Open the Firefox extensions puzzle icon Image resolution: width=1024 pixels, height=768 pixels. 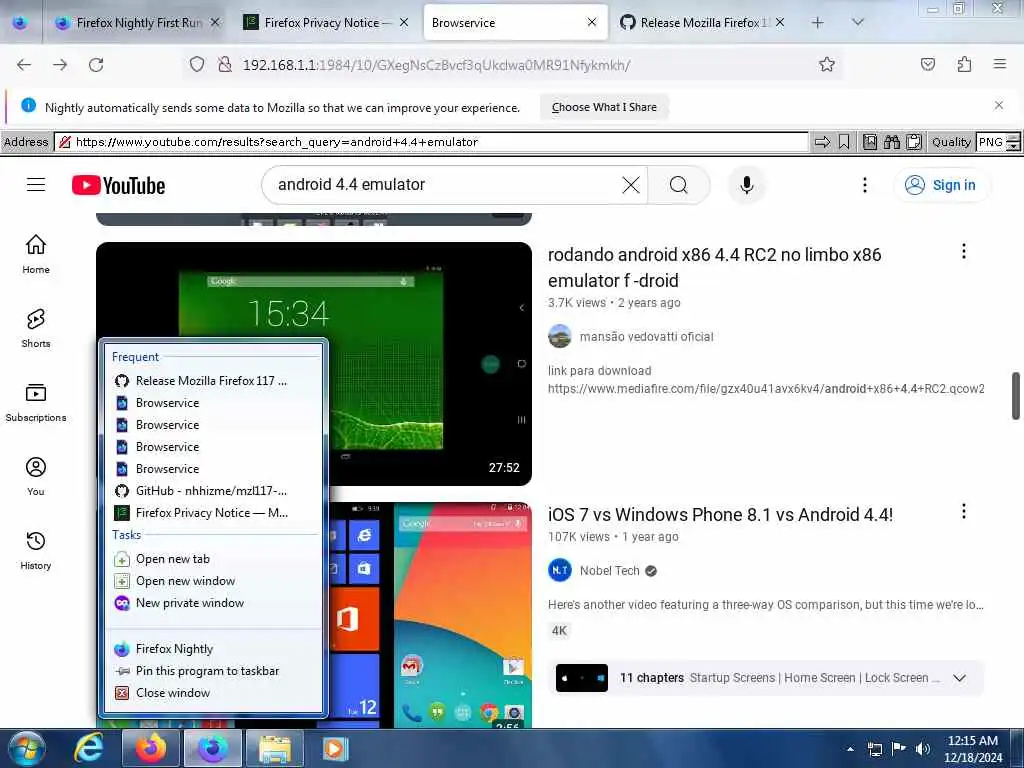964,64
